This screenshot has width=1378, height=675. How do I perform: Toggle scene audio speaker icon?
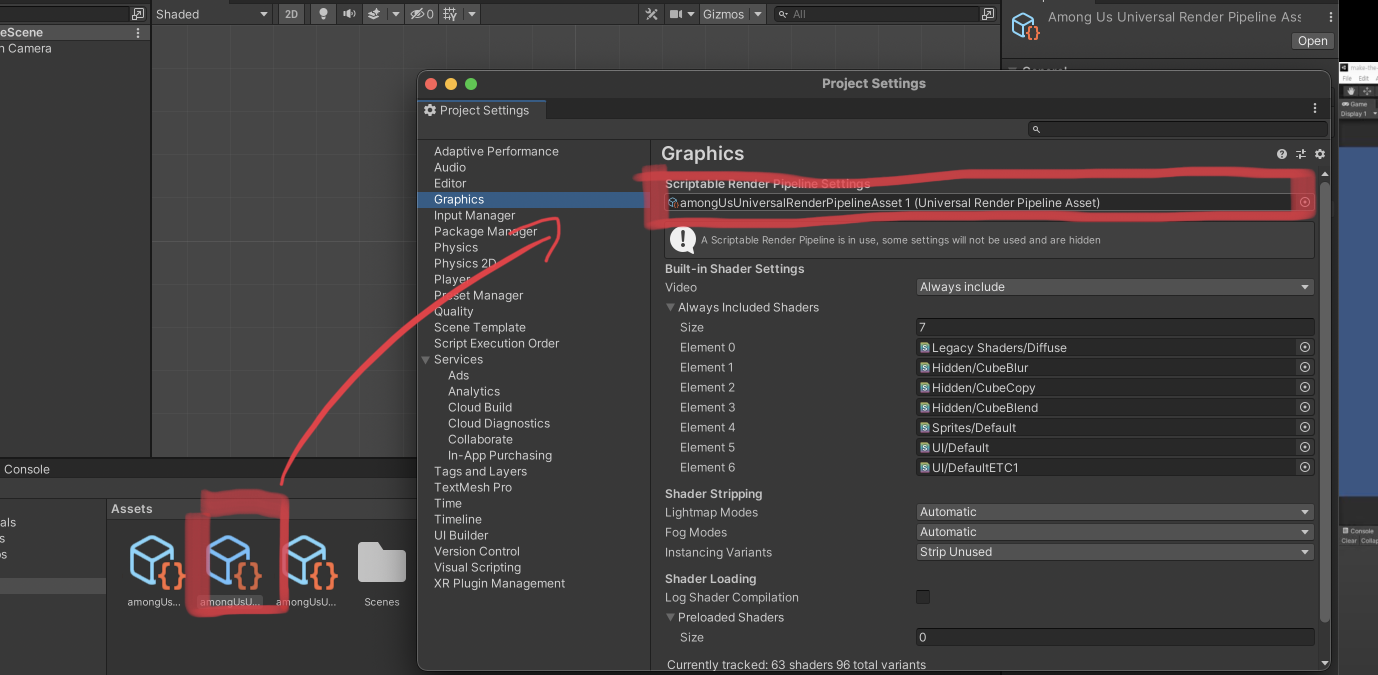click(x=349, y=14)
